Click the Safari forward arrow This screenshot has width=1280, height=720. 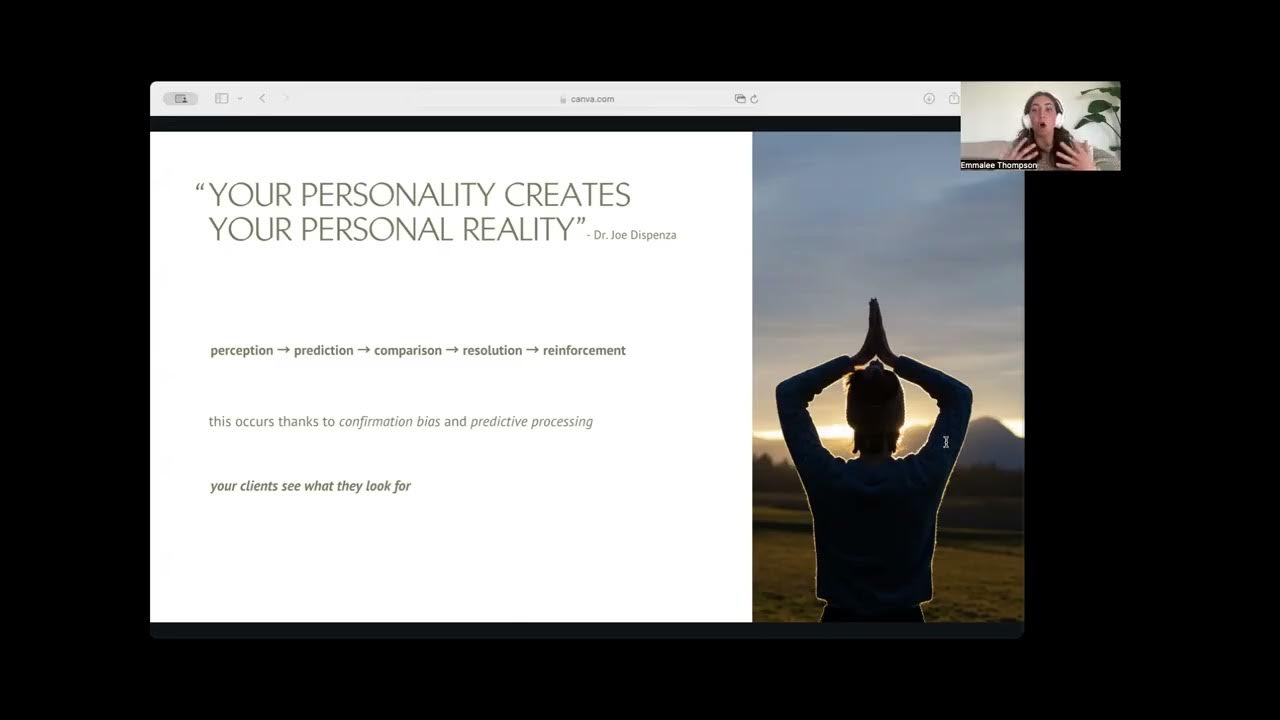pyautogui.click(x=286, y=99)
